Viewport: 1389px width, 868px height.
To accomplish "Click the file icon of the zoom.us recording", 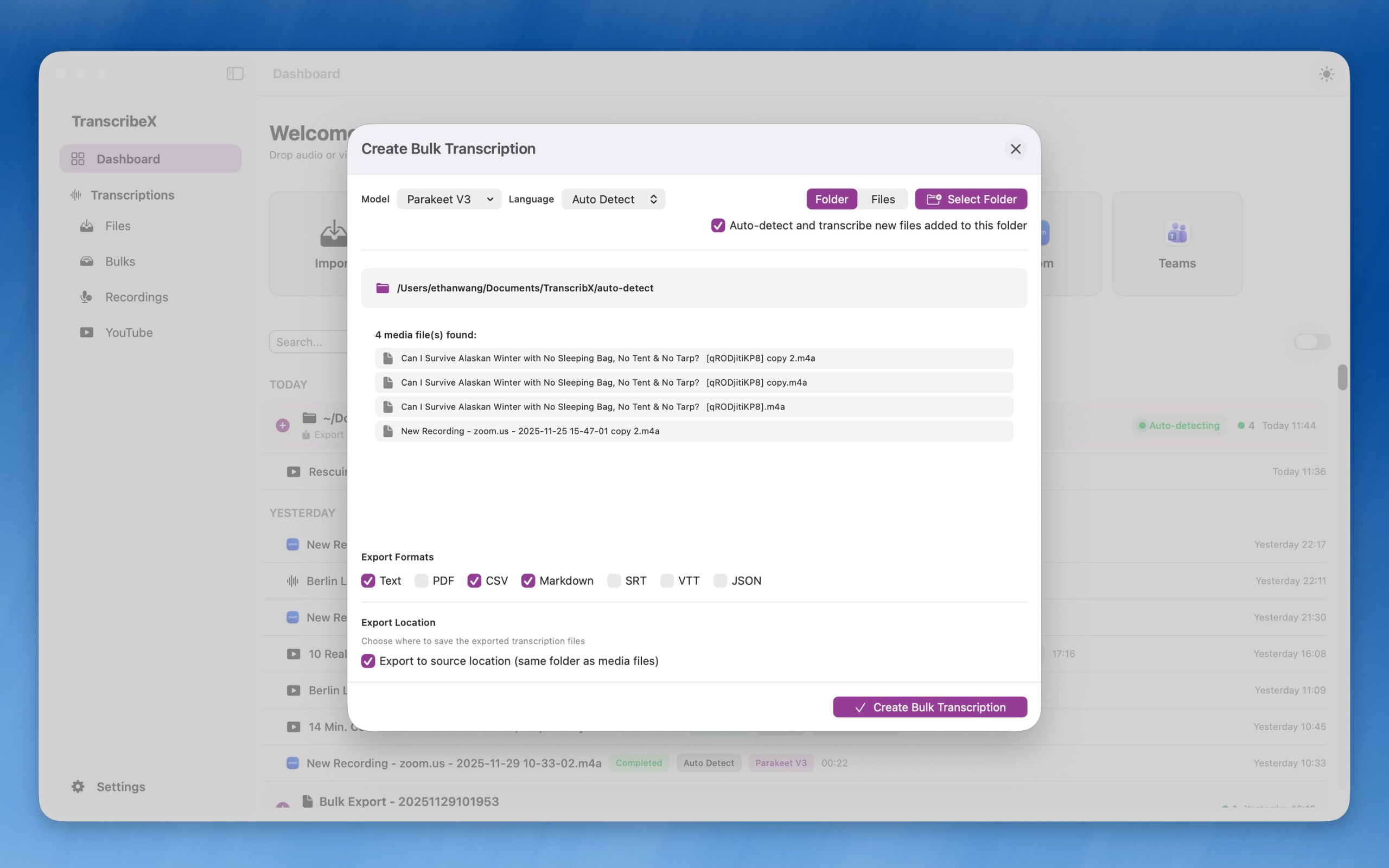I will 388,431.
